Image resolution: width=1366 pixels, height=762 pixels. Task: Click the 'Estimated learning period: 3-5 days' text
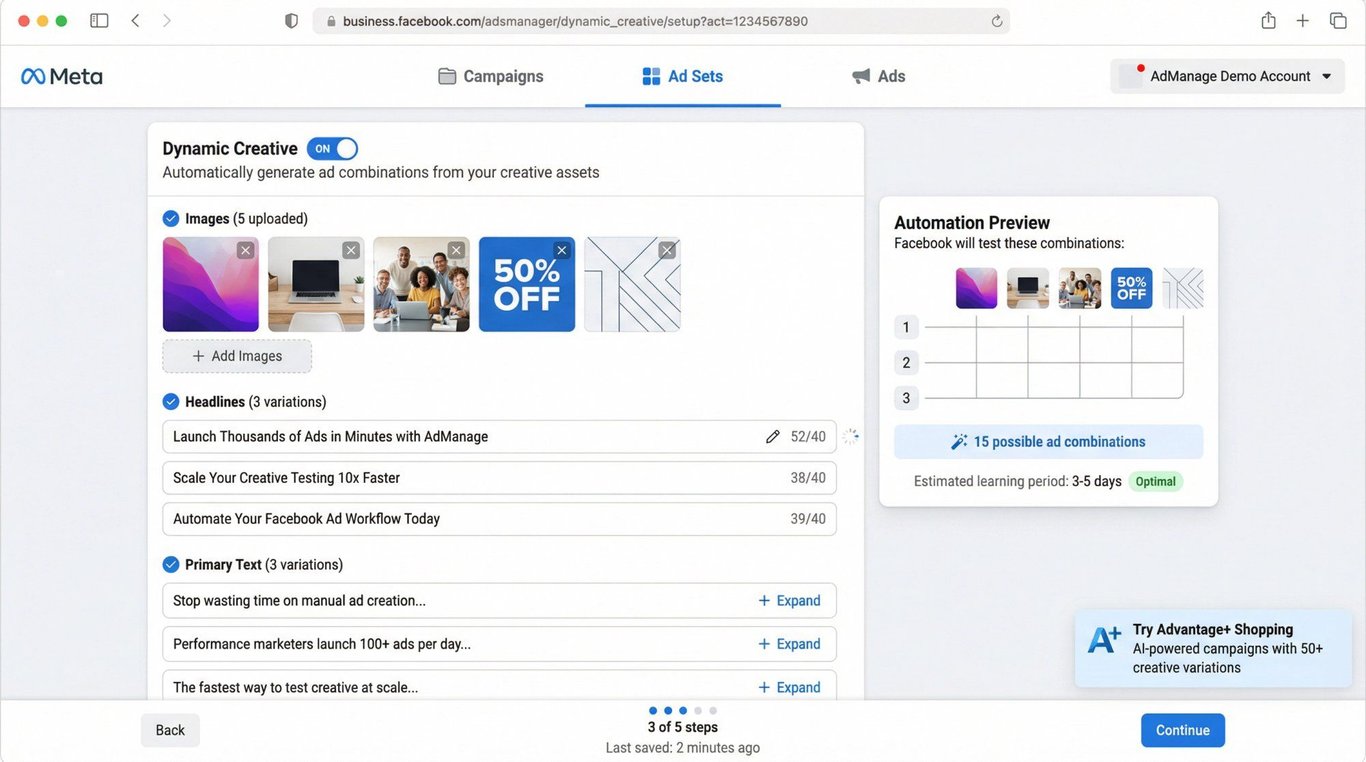[1018, 481]
